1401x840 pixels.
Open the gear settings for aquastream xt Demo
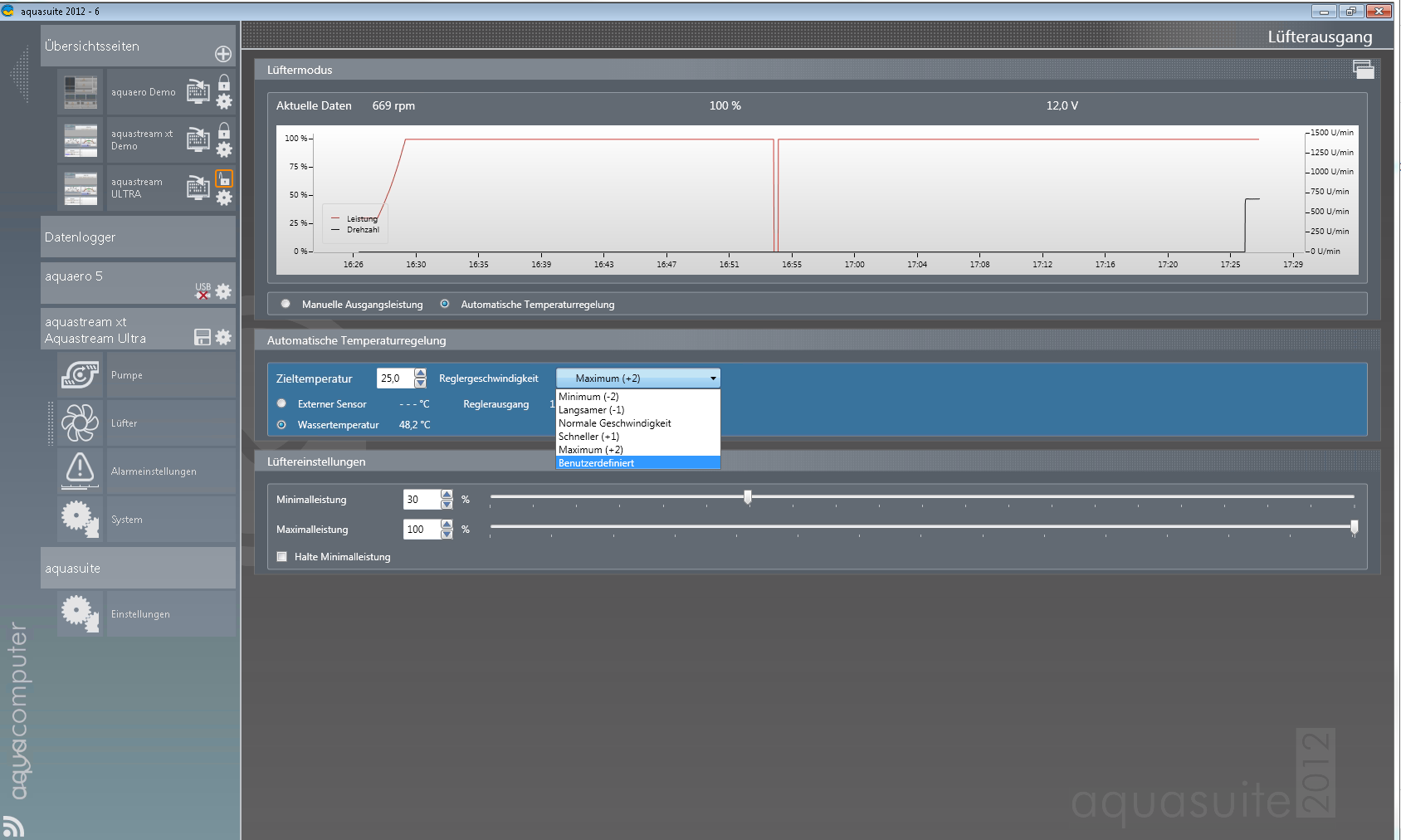tap(224, 149)
